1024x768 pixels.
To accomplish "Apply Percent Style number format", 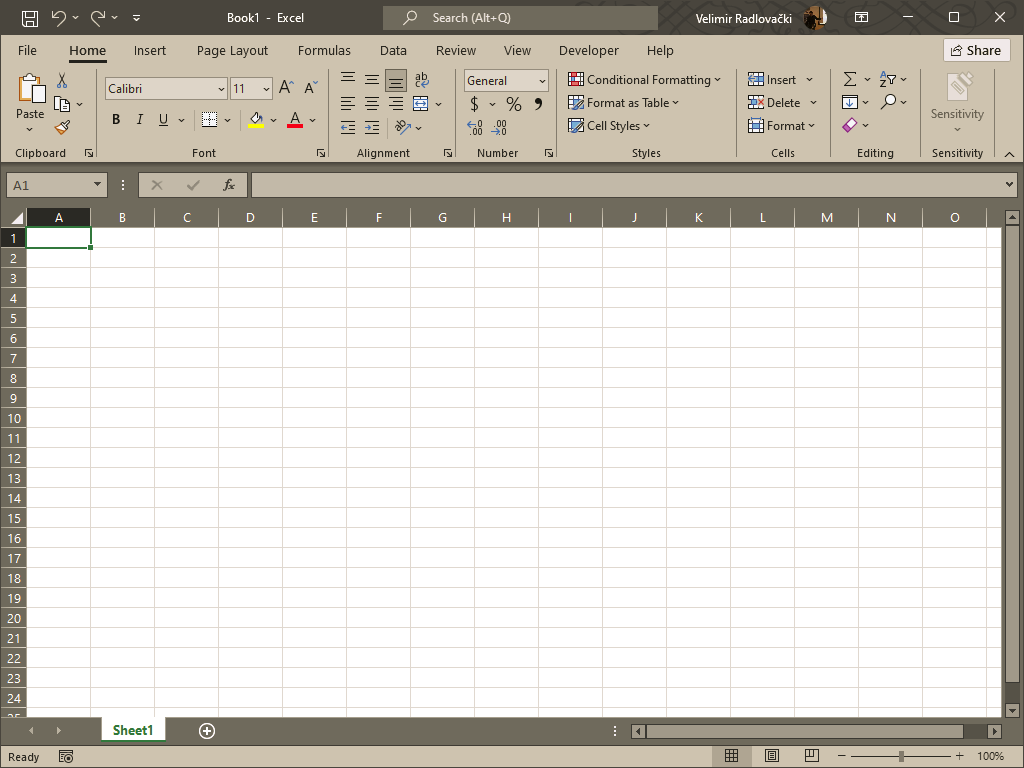I will click(x=513, y=104).
